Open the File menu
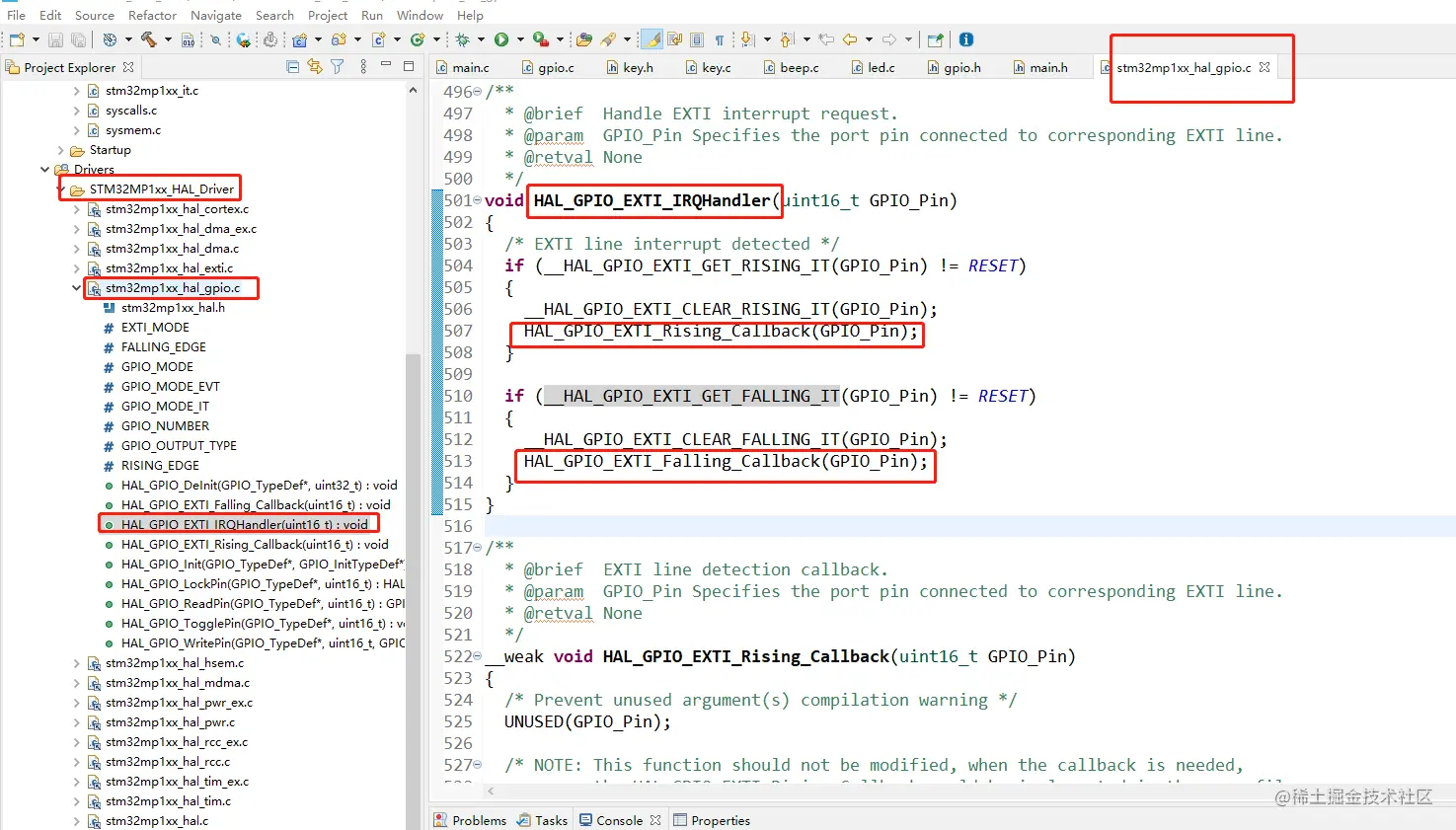 (x=16, y=15)
